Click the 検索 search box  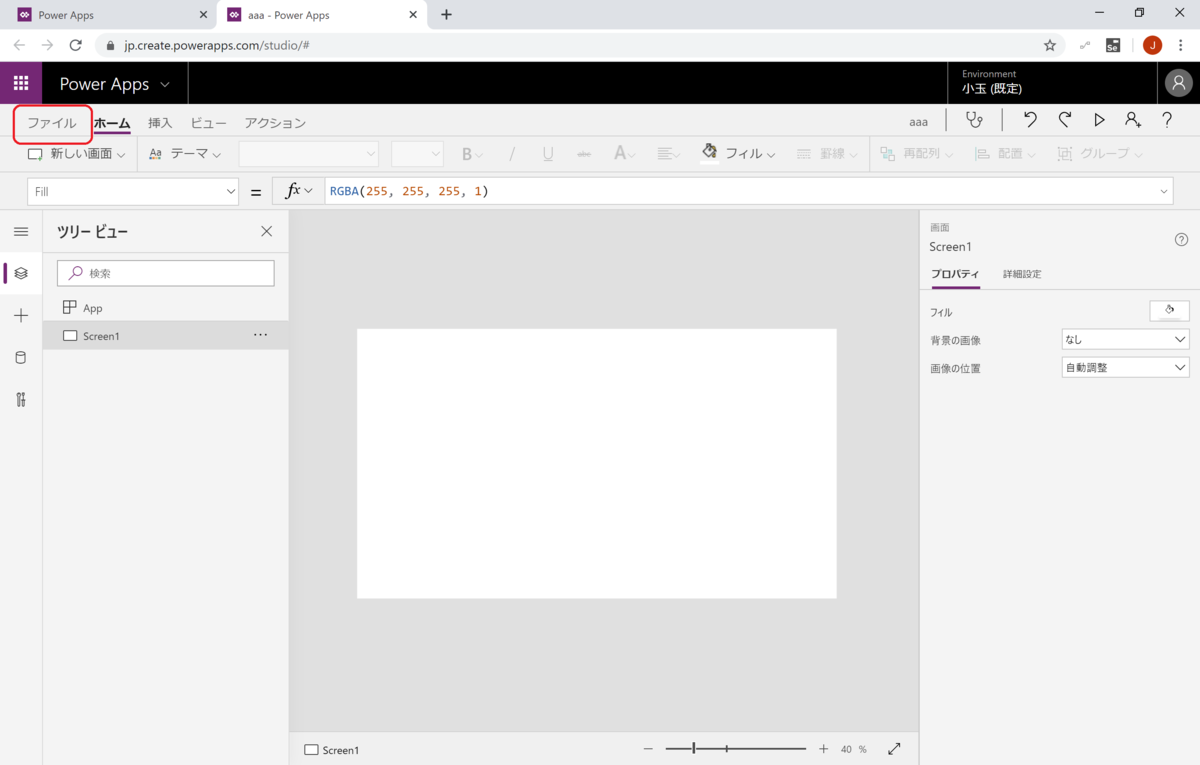coord(166,273)
